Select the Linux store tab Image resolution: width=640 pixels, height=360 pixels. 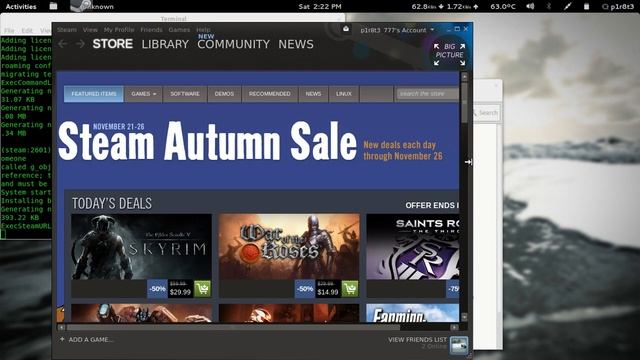click(344, 94)
